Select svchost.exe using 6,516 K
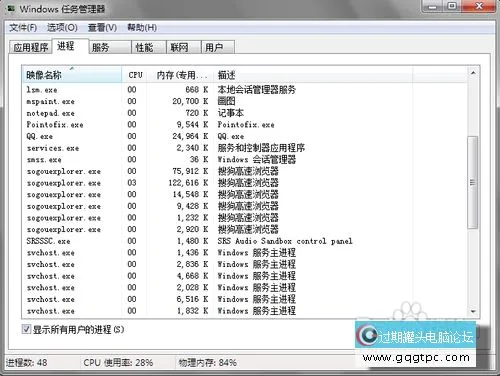 point(244,299)
